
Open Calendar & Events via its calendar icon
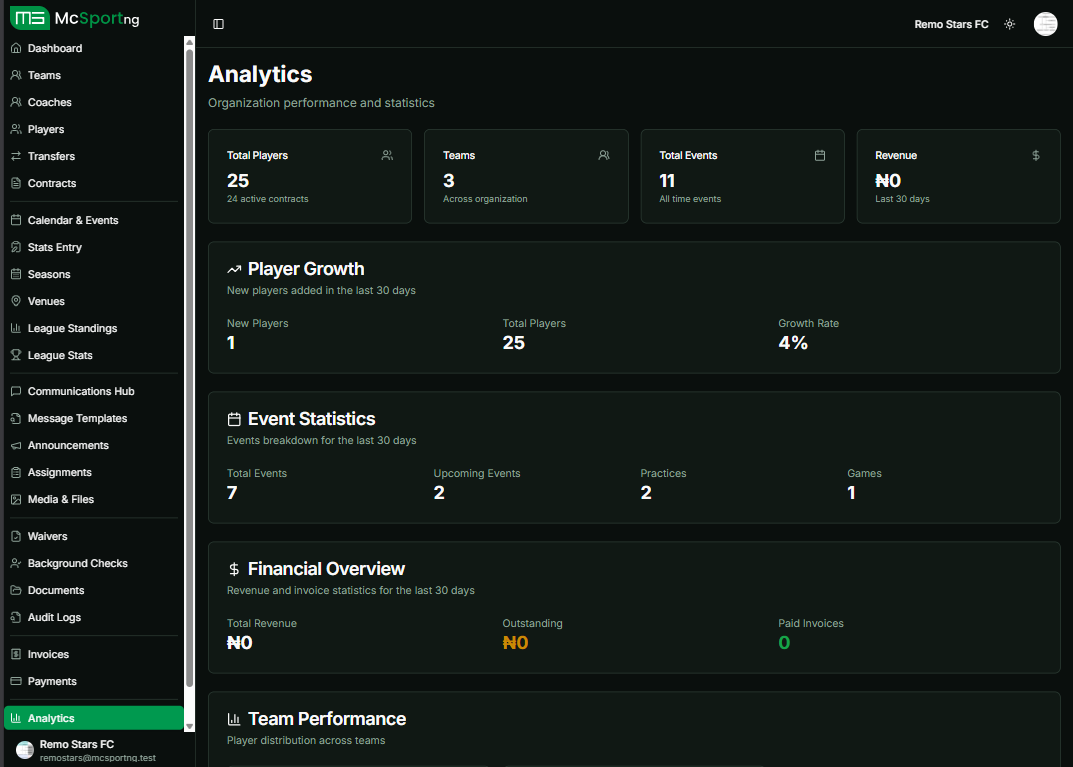pos(15,219)
